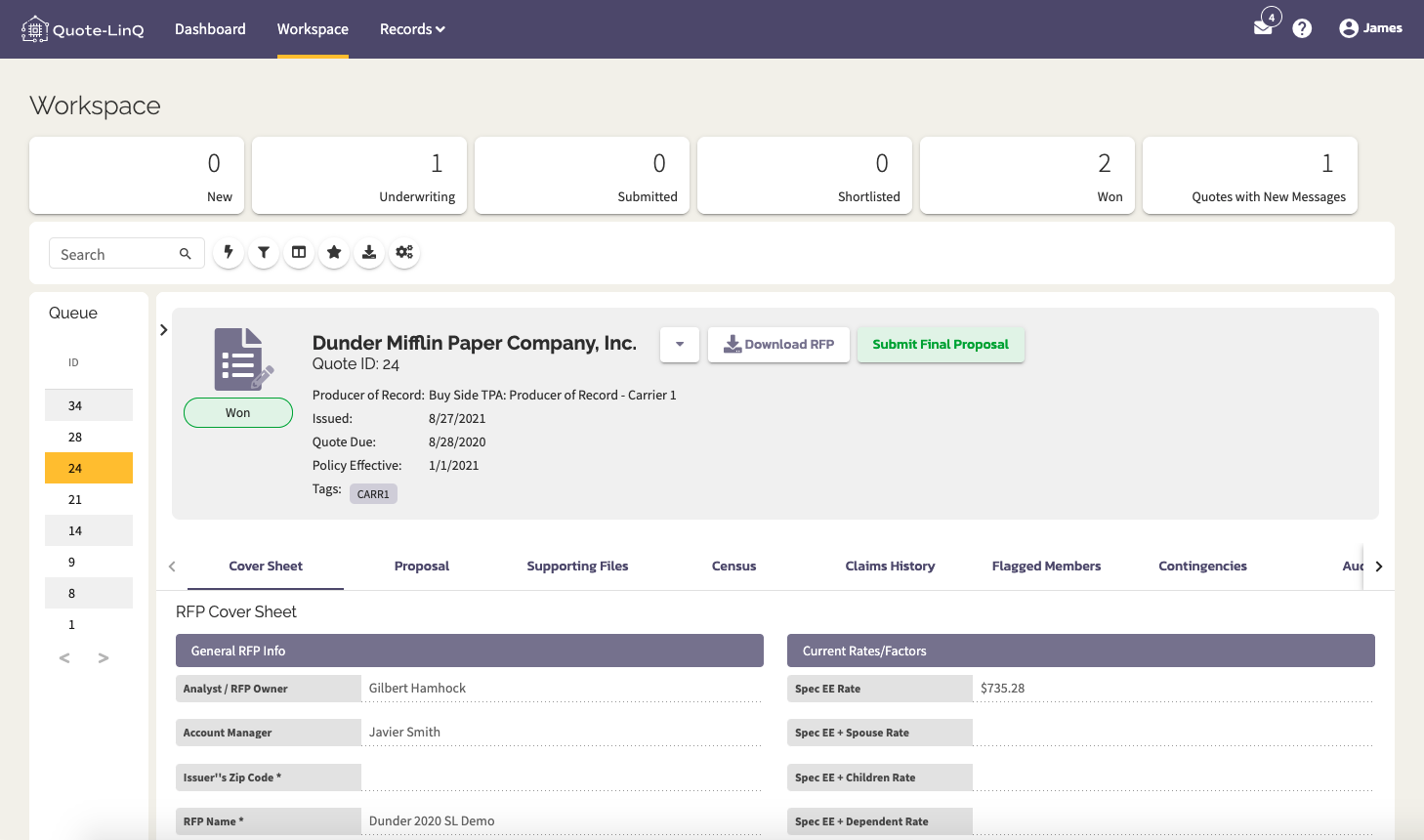The width and height of the screenshot is (1424, 840).
Task: Click the lightning bolt quick action icon
Action: point(229,252)
